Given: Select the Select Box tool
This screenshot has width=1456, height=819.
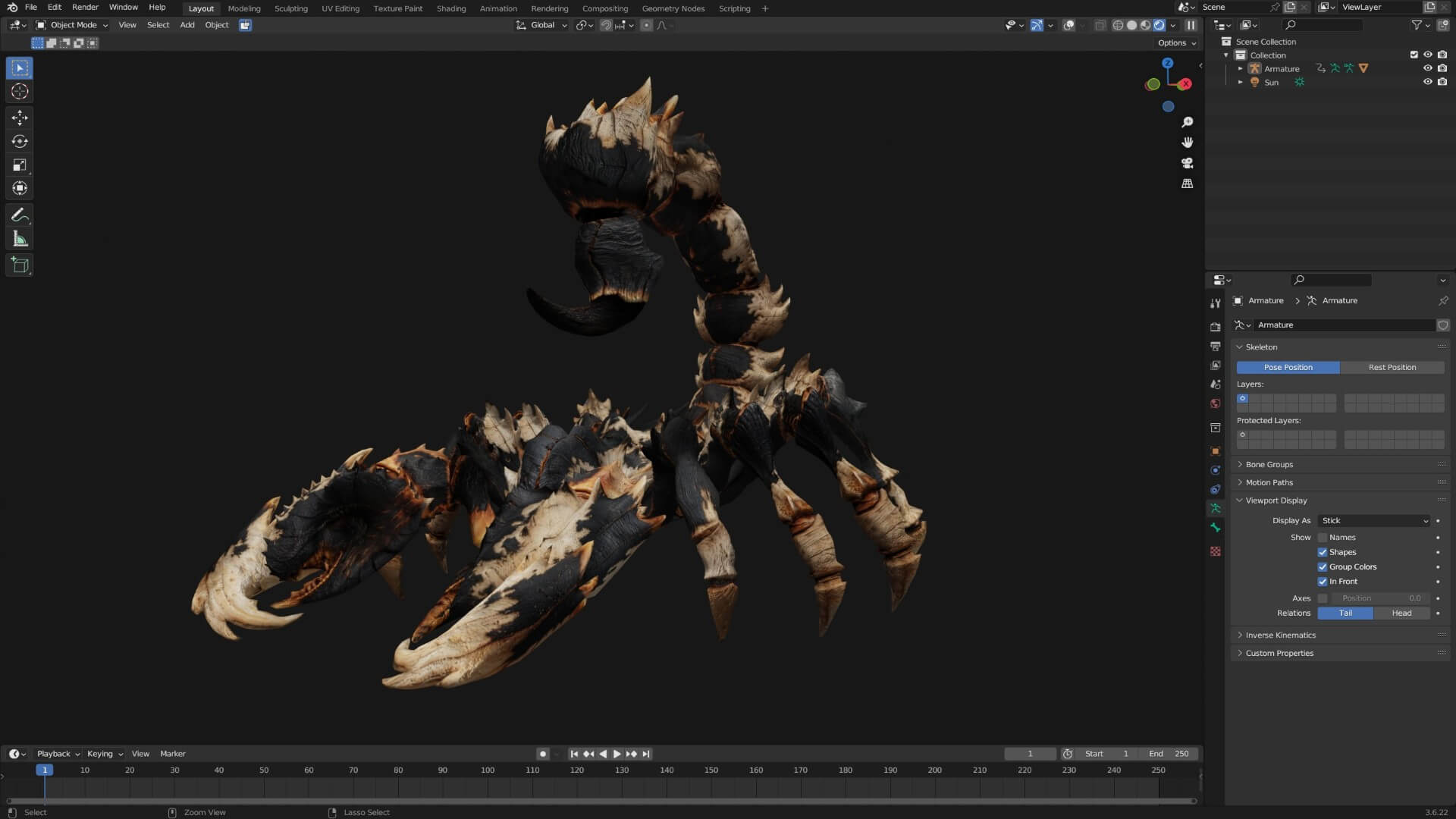Looking at the screenshot, I should pos(20,68).
